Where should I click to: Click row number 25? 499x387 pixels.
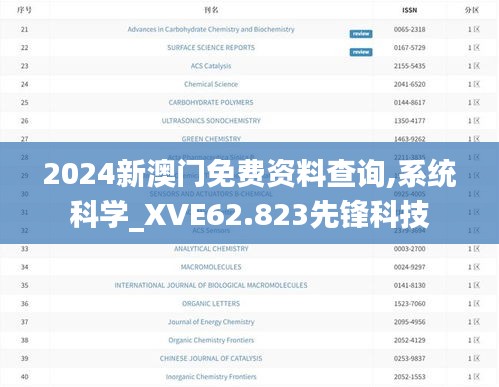24,102
